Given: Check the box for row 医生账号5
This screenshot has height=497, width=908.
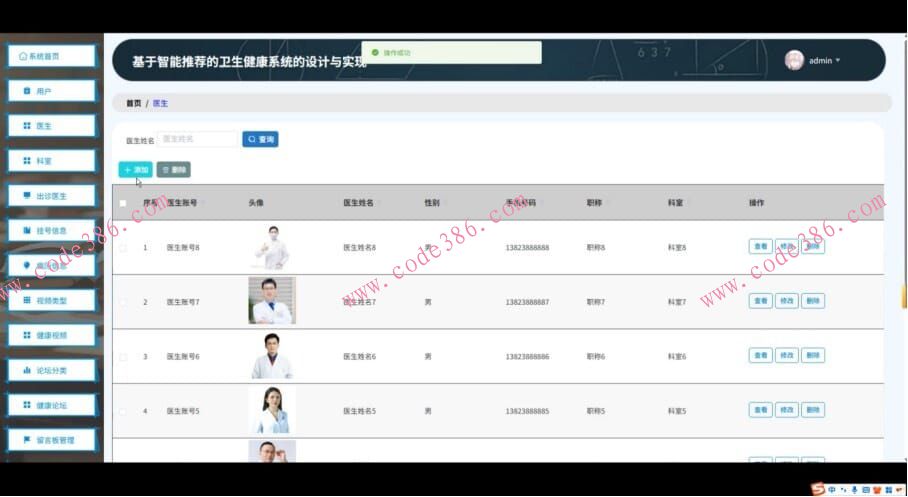Looking at the screenshot, I should click(x=123, y=411).
